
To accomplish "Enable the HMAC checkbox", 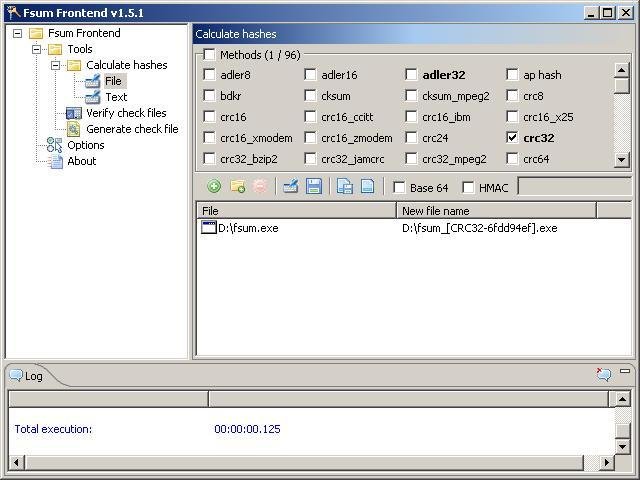I will click(x=468, y=188).
